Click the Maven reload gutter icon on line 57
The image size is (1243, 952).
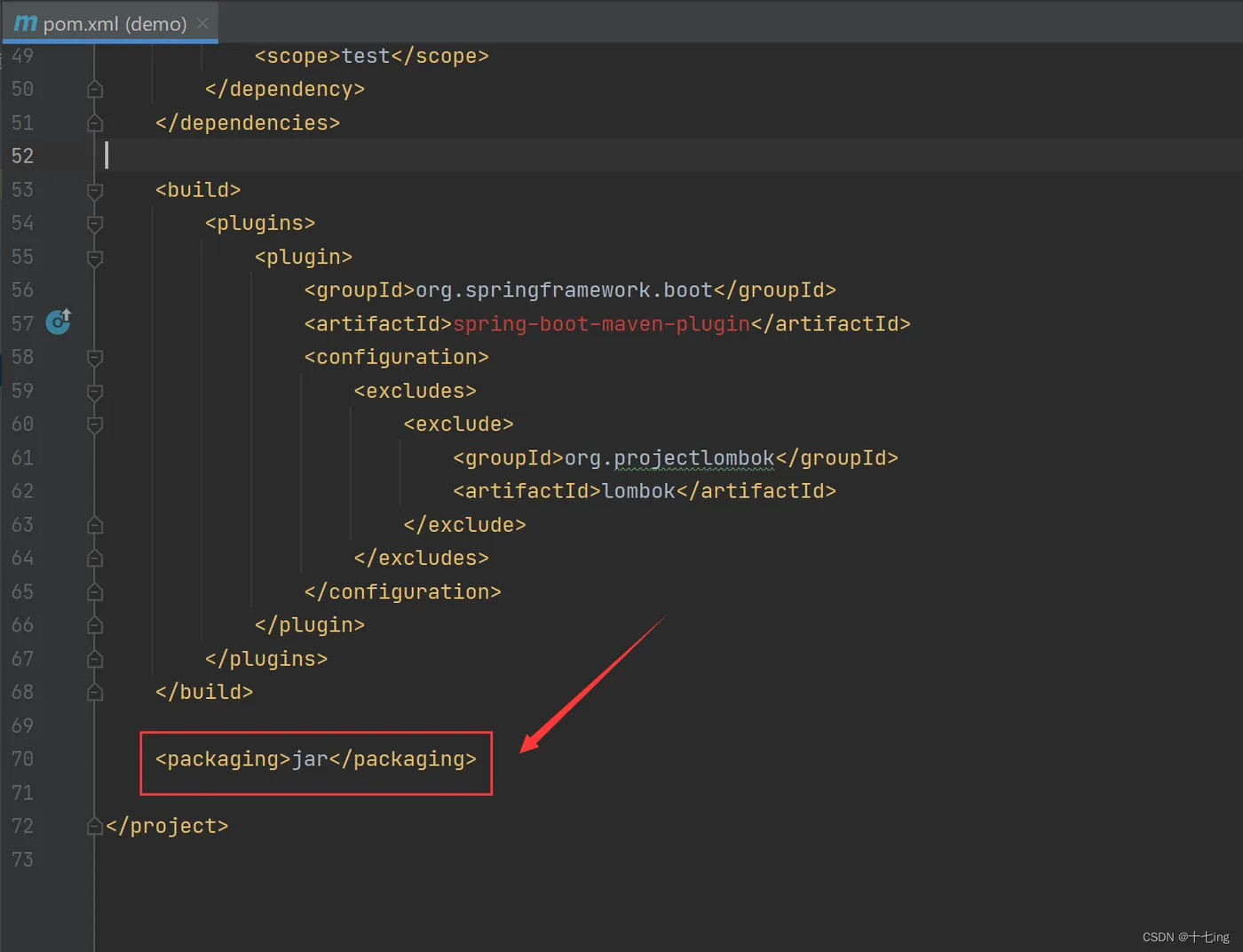[59, 321]
